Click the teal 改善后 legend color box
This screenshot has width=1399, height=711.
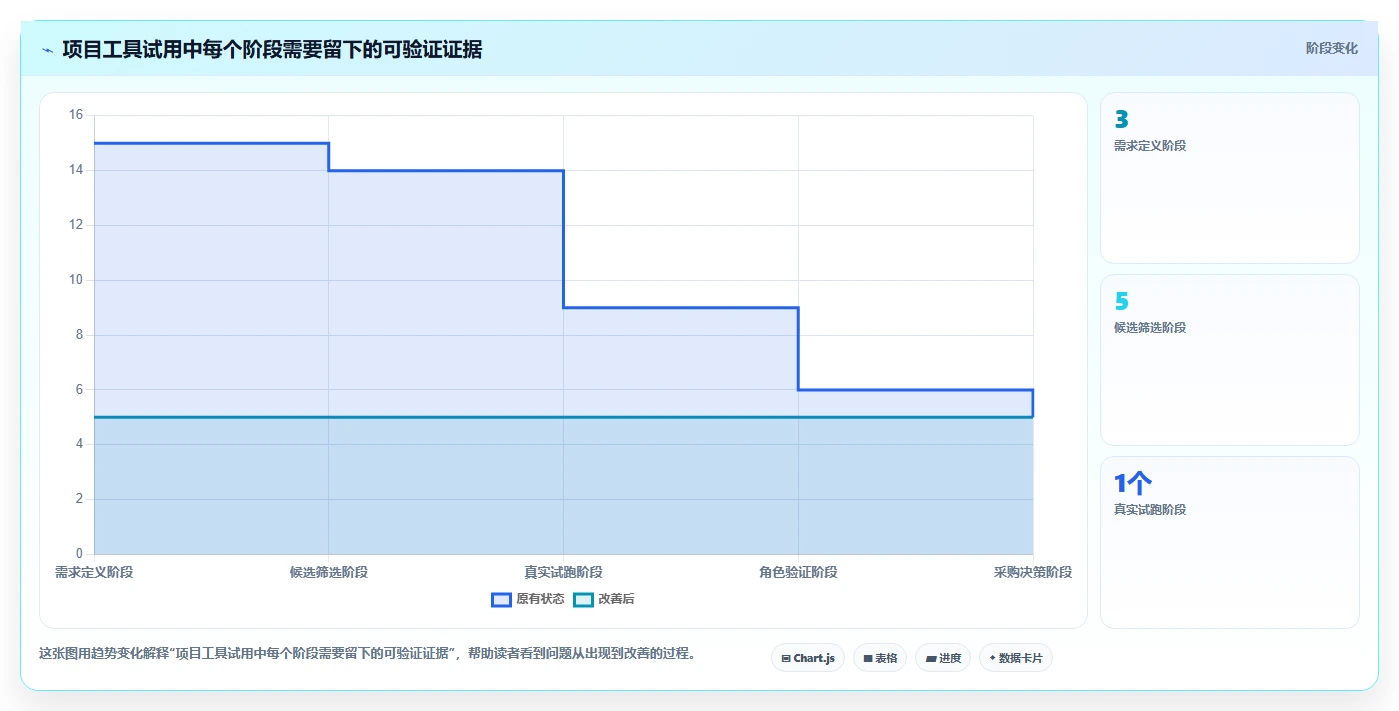(x=583, y=599)
